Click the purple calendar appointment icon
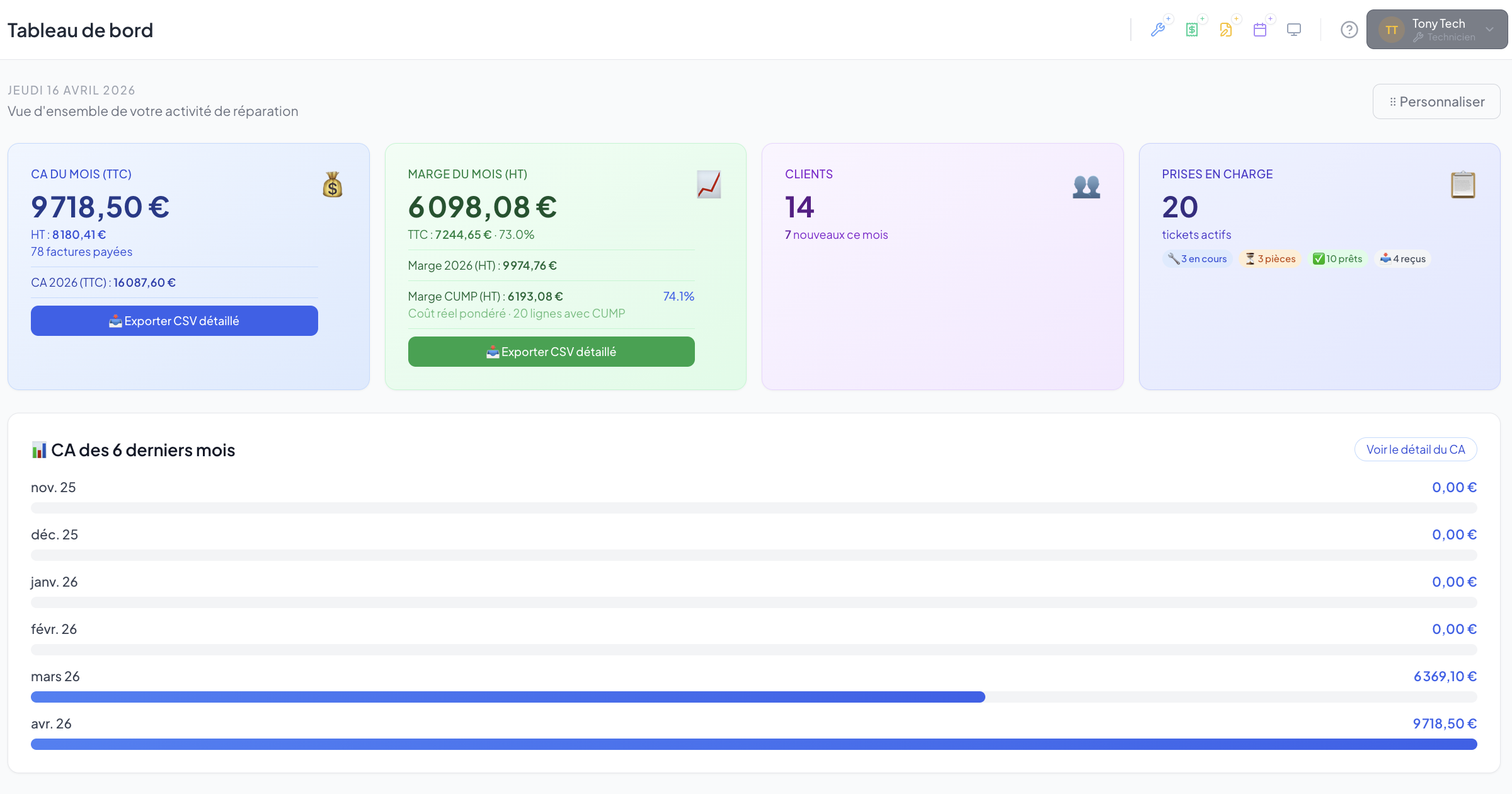Screen dimensions: 1512x794 1260,30
